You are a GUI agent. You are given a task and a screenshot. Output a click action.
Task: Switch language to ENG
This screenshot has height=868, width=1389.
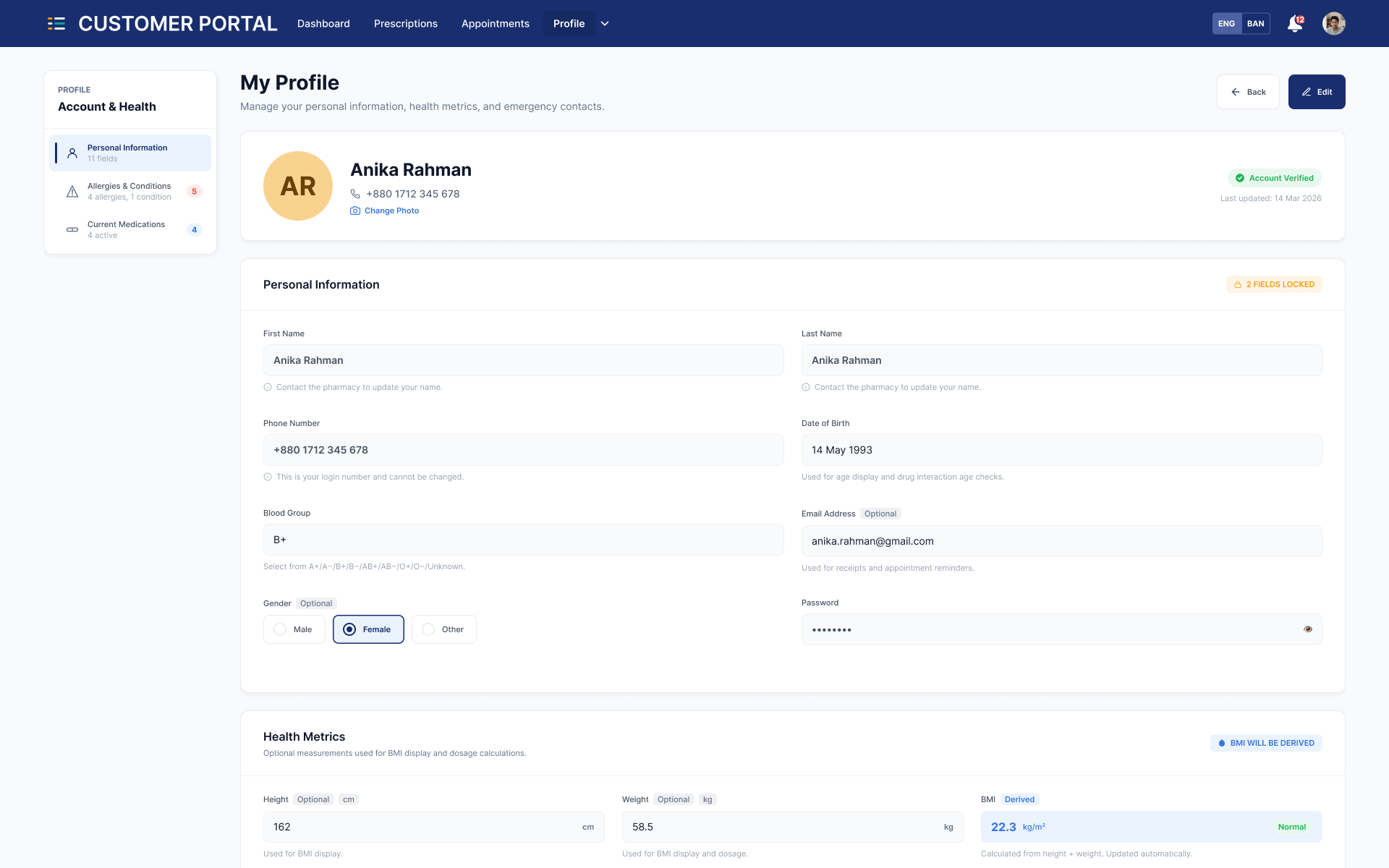pos(1227,24)
